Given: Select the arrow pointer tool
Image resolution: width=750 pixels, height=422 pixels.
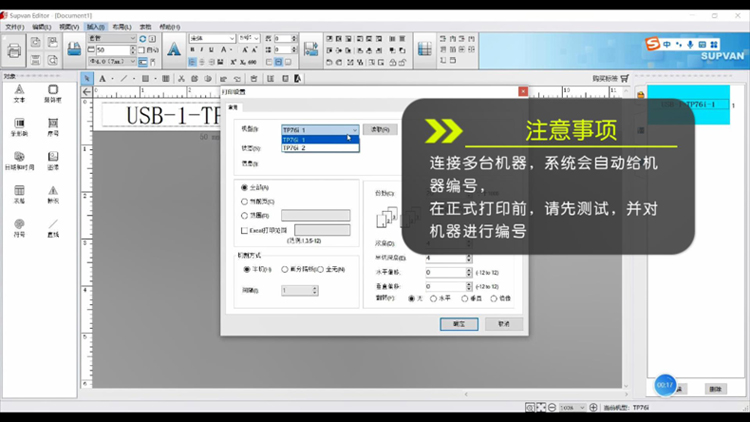Looking at the screenshot, I should 88,78.
